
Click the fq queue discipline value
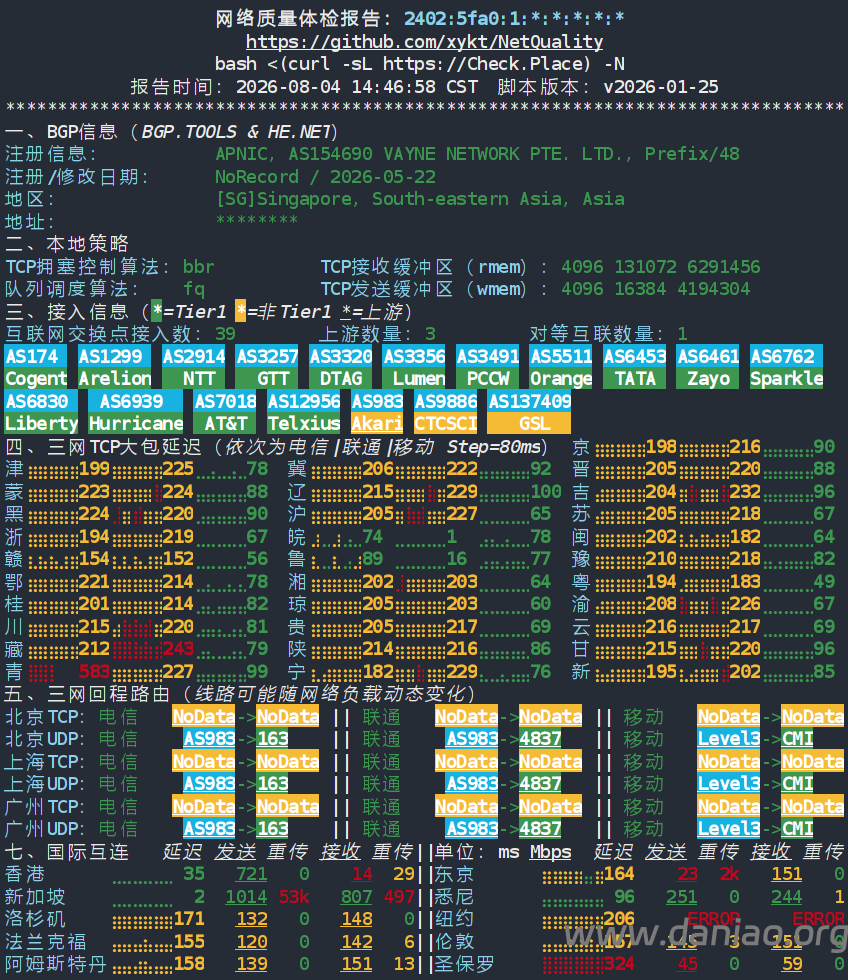click(x=193, y=289)
